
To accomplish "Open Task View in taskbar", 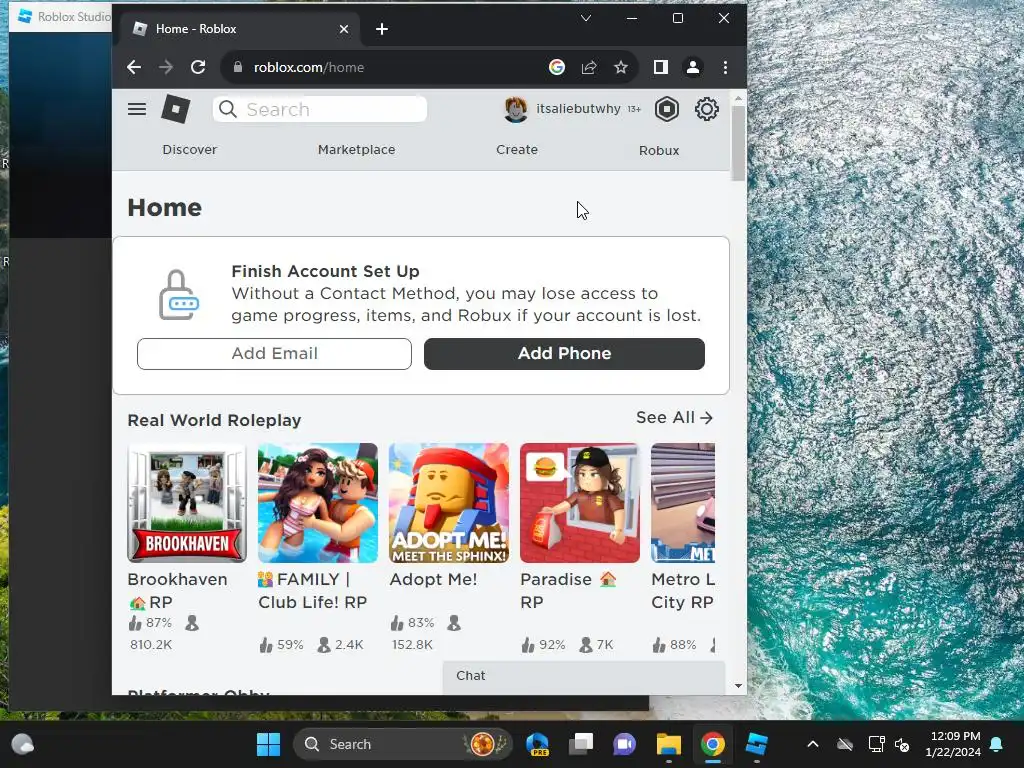I will tap(581, 744).
